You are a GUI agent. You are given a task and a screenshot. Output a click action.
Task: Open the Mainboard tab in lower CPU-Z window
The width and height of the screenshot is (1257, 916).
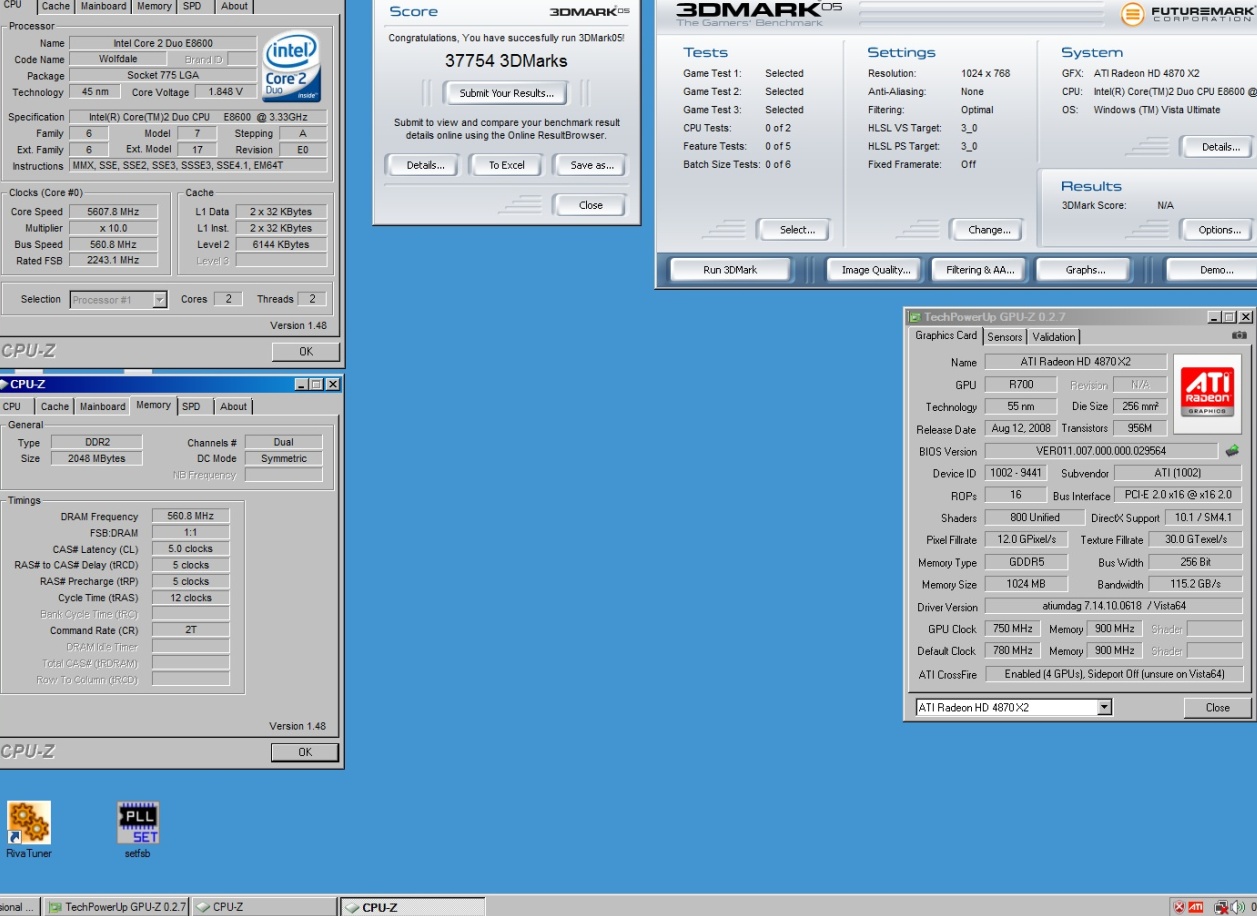point(103,407)
